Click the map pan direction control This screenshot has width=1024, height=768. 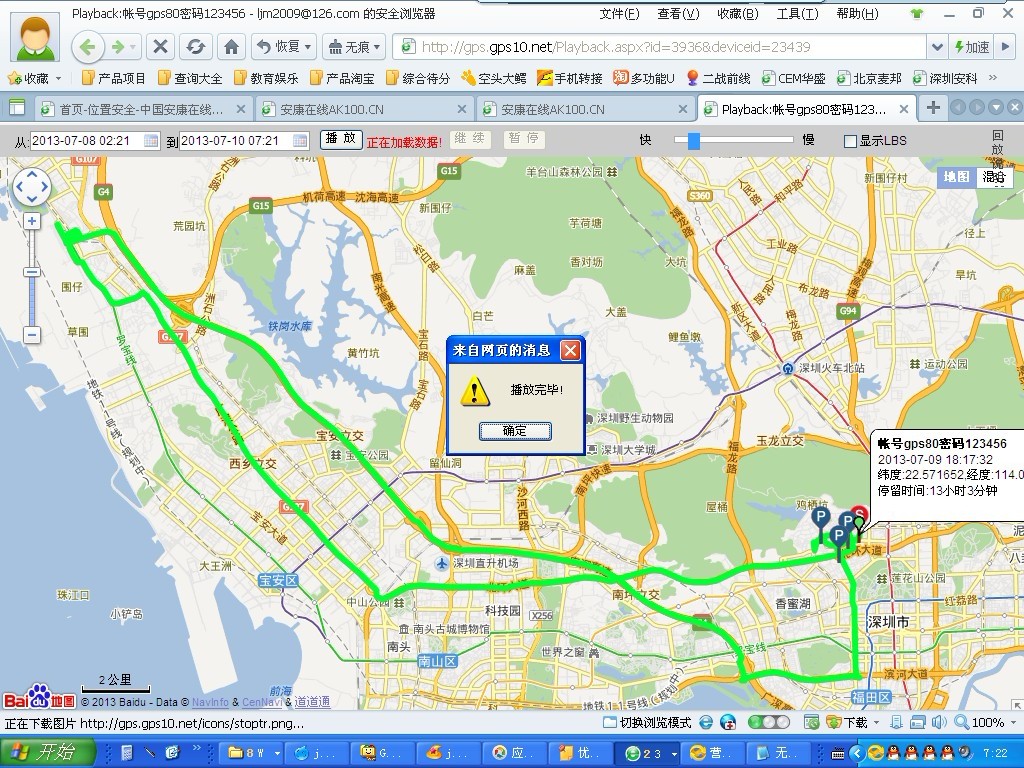(x=32, y=187)
